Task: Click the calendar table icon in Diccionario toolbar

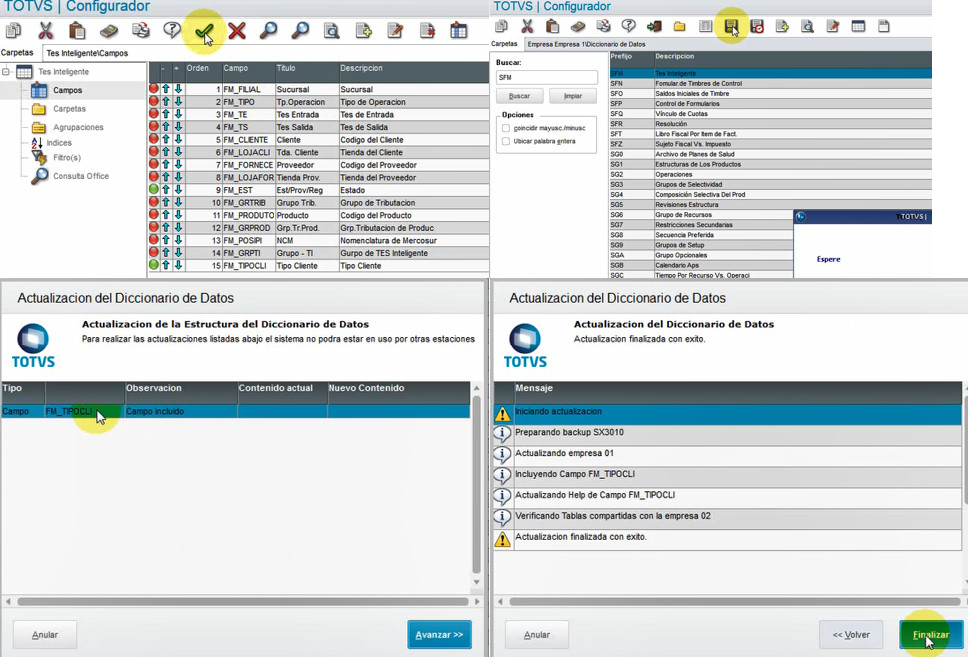Action: (x=858, y=27)
